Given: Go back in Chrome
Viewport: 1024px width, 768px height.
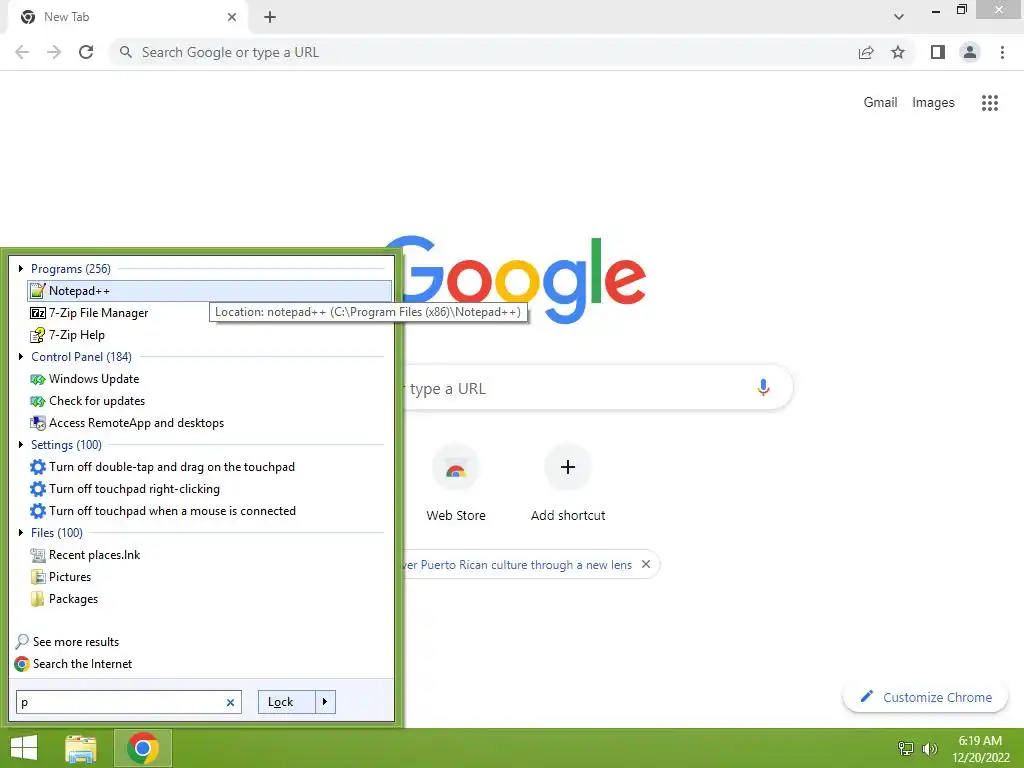Looking at the screenshot, I should (22, 52).
